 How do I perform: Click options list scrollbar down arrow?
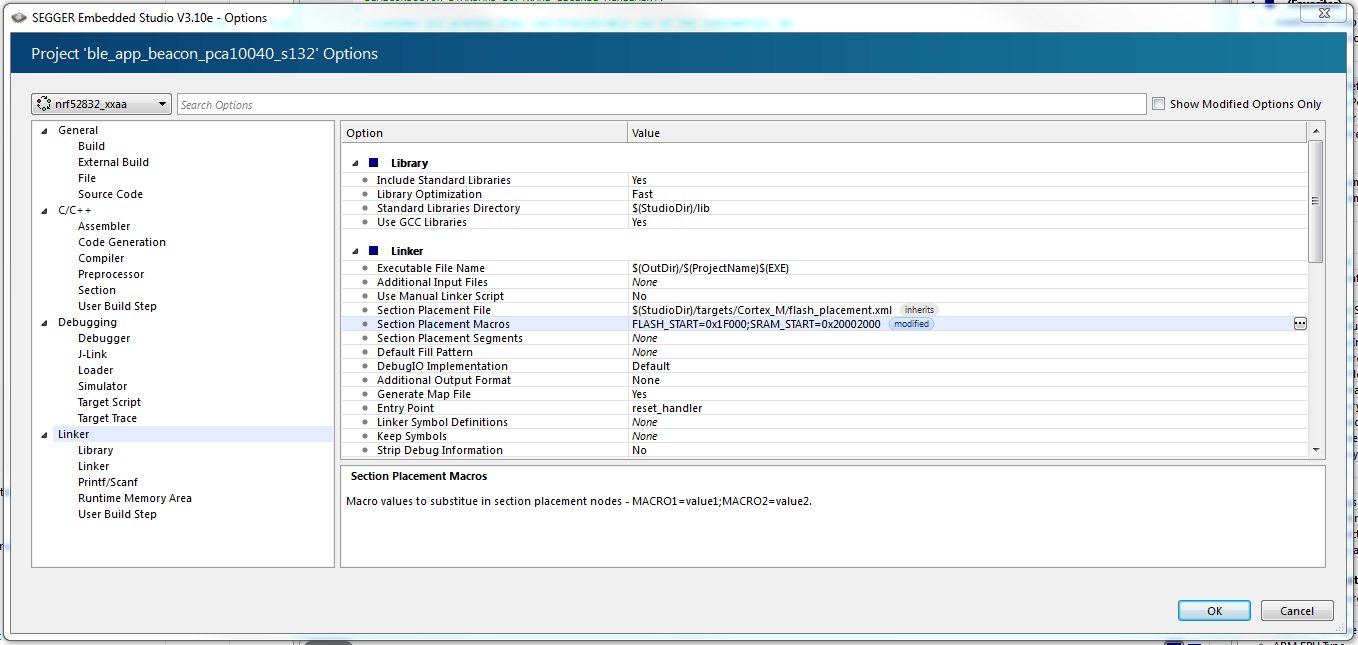tap(1315, 450)
